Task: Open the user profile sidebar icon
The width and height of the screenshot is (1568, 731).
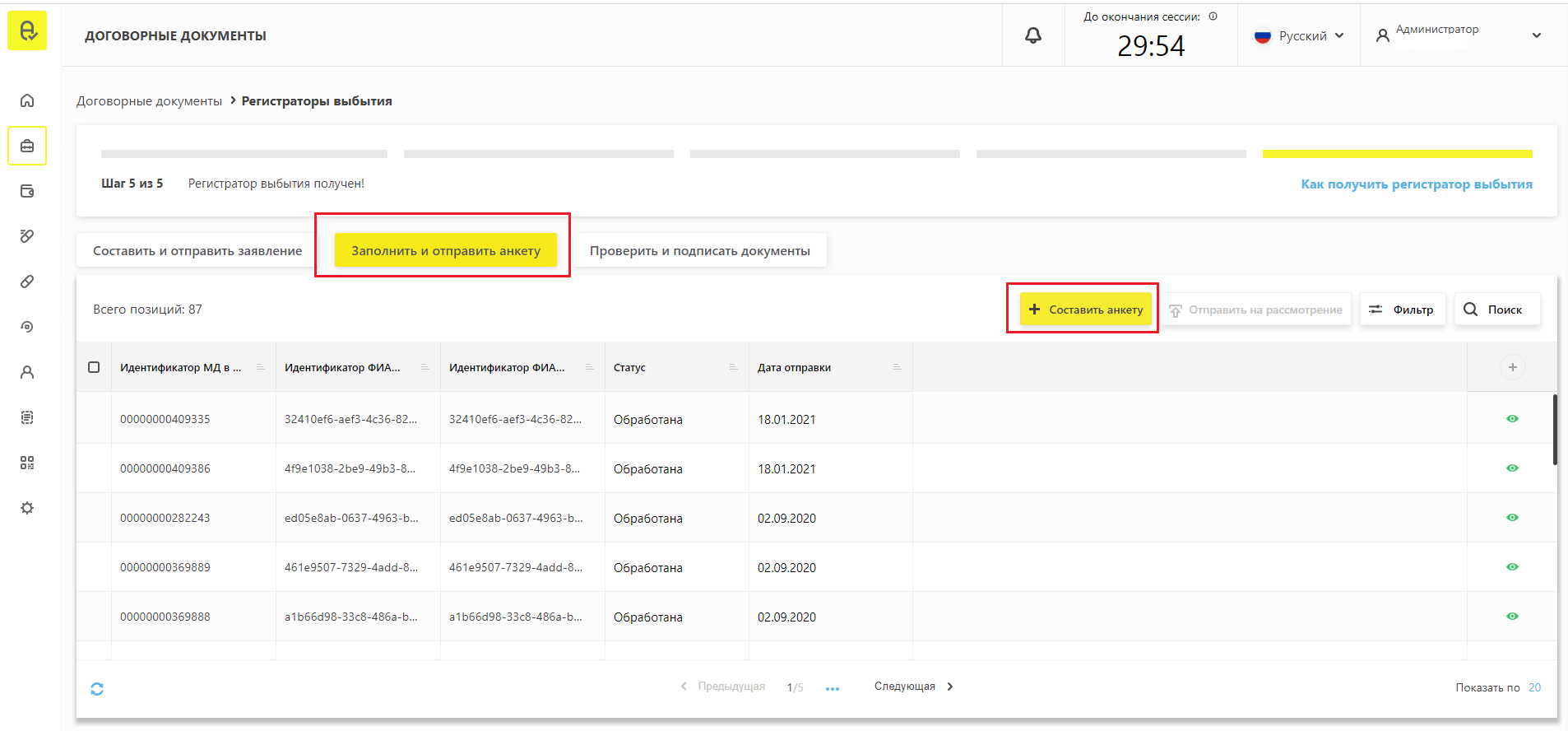Action: [27, 372]
